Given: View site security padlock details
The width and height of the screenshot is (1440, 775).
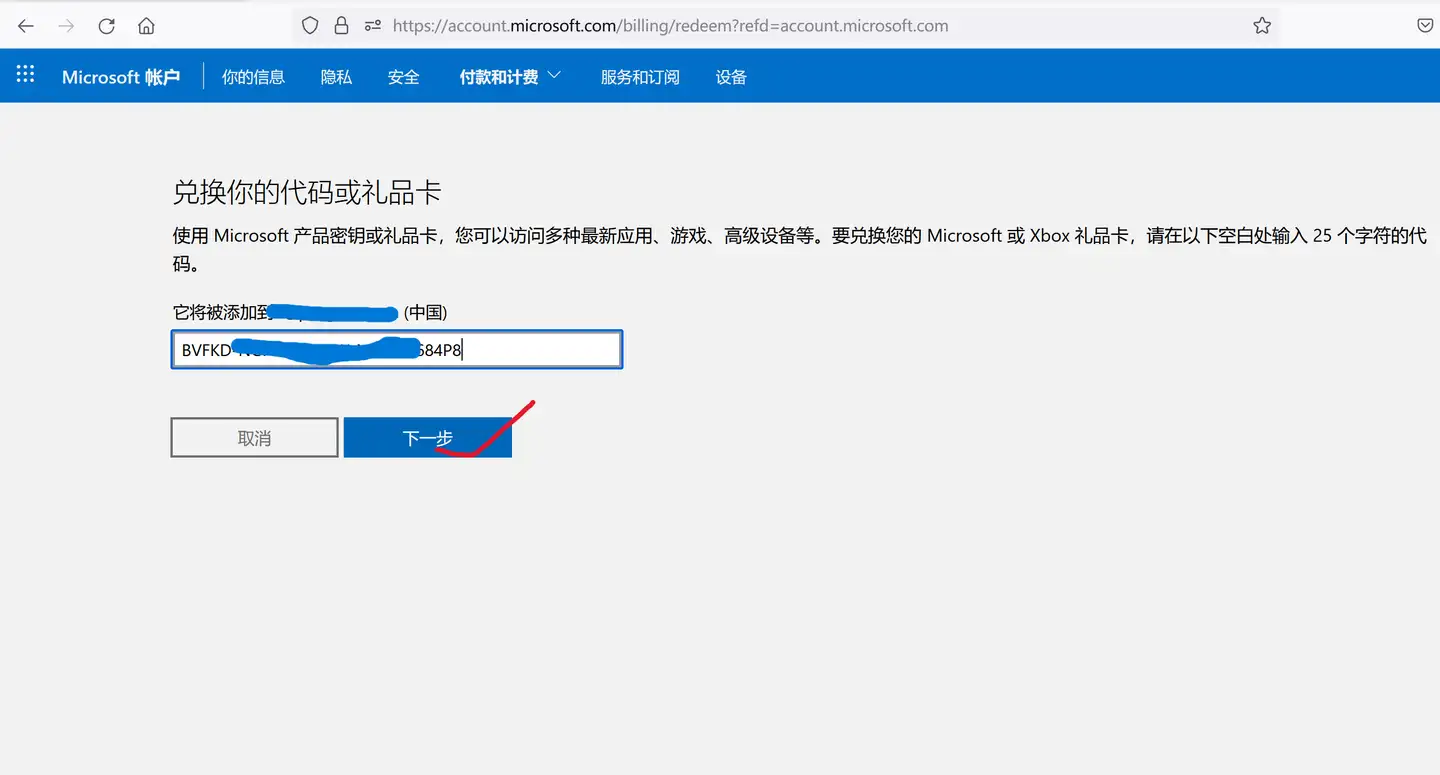Looking at the screenshot, I should [341, 26].
